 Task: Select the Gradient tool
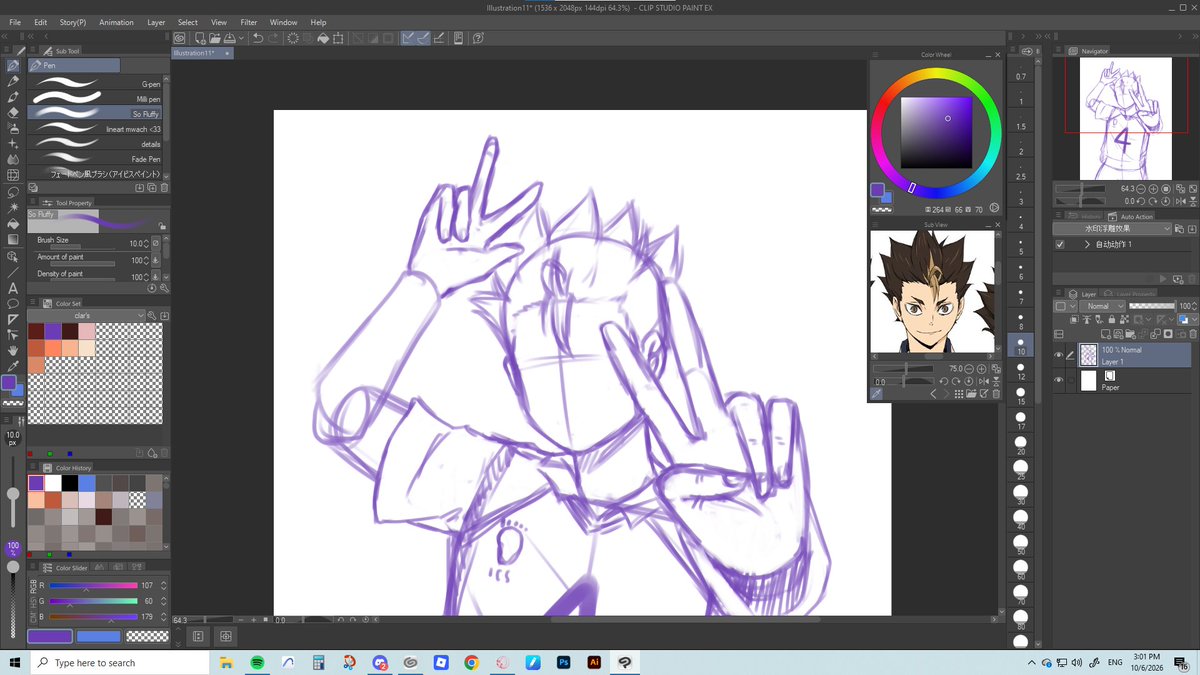(x=13, y=239)
